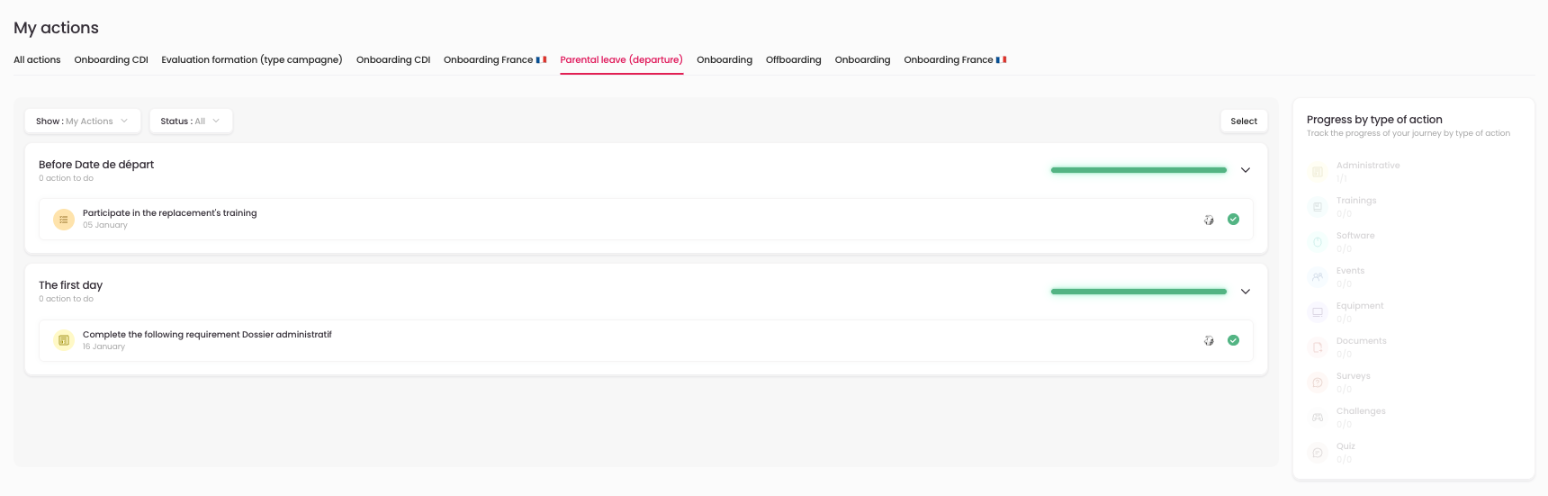Screen dimensions: 1548x496
Task: Collapse the Before Date de départ section
Action: [x=1245, y=170]
